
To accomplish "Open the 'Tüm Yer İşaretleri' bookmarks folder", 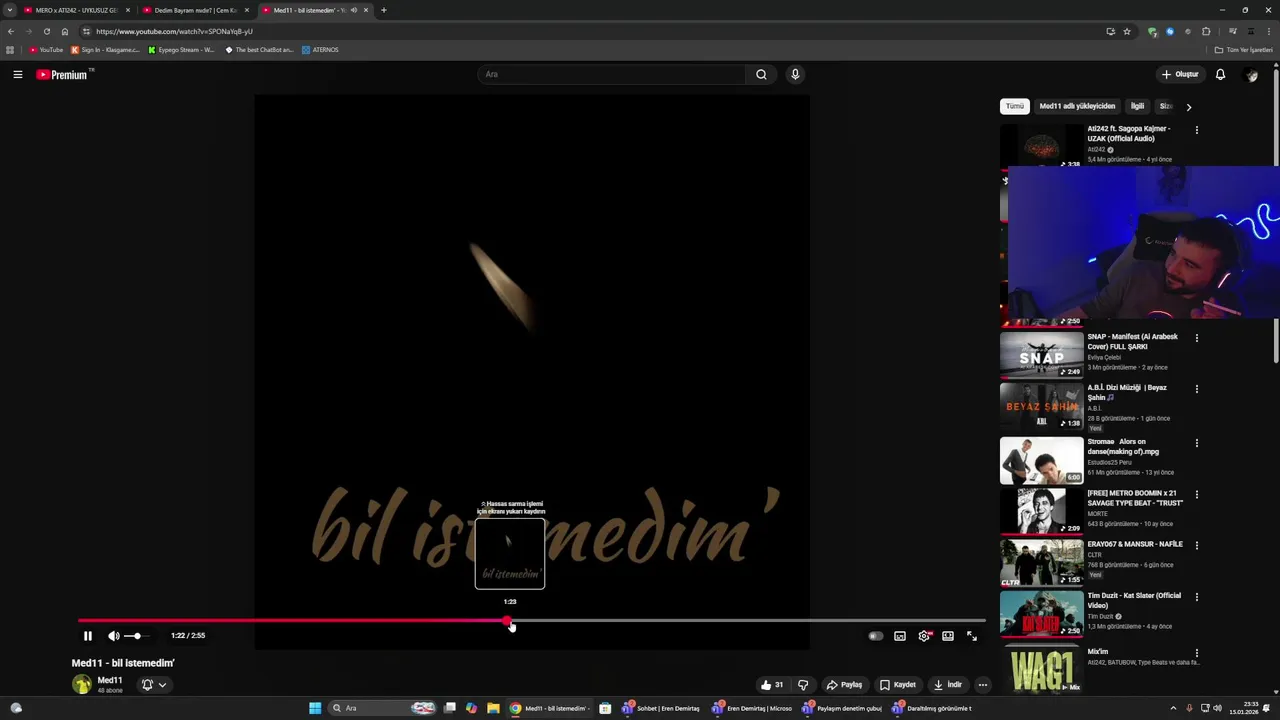I will [1244, 50].
